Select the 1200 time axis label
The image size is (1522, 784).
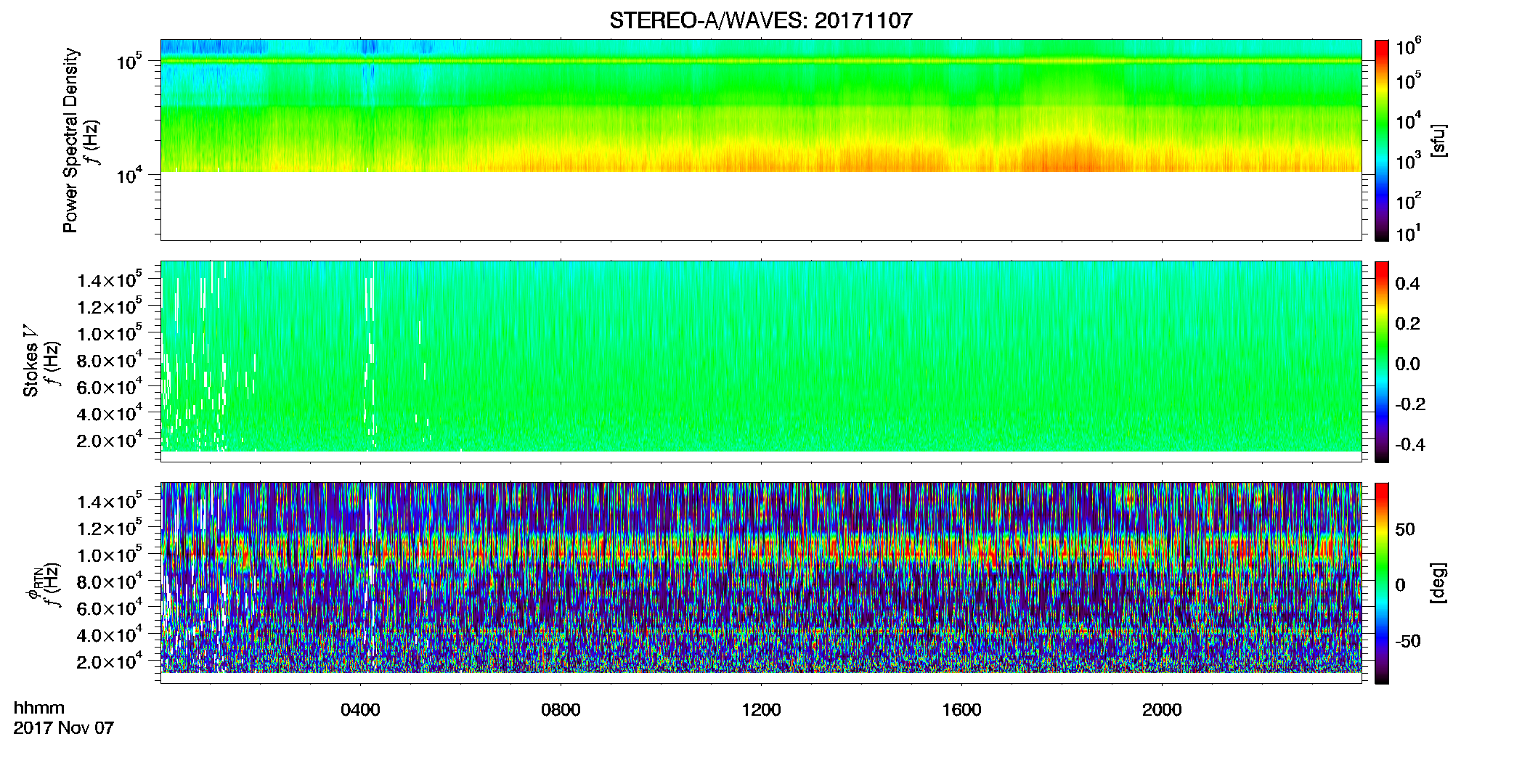[x=761, y=710]
